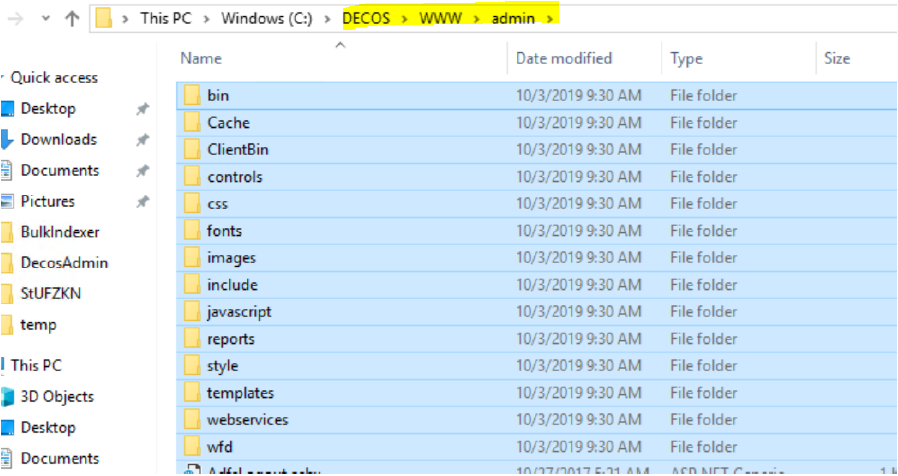Screen dimensions: 898x476
Task: Expand the chevron after Windows (C:)
Action: point(328,19)
